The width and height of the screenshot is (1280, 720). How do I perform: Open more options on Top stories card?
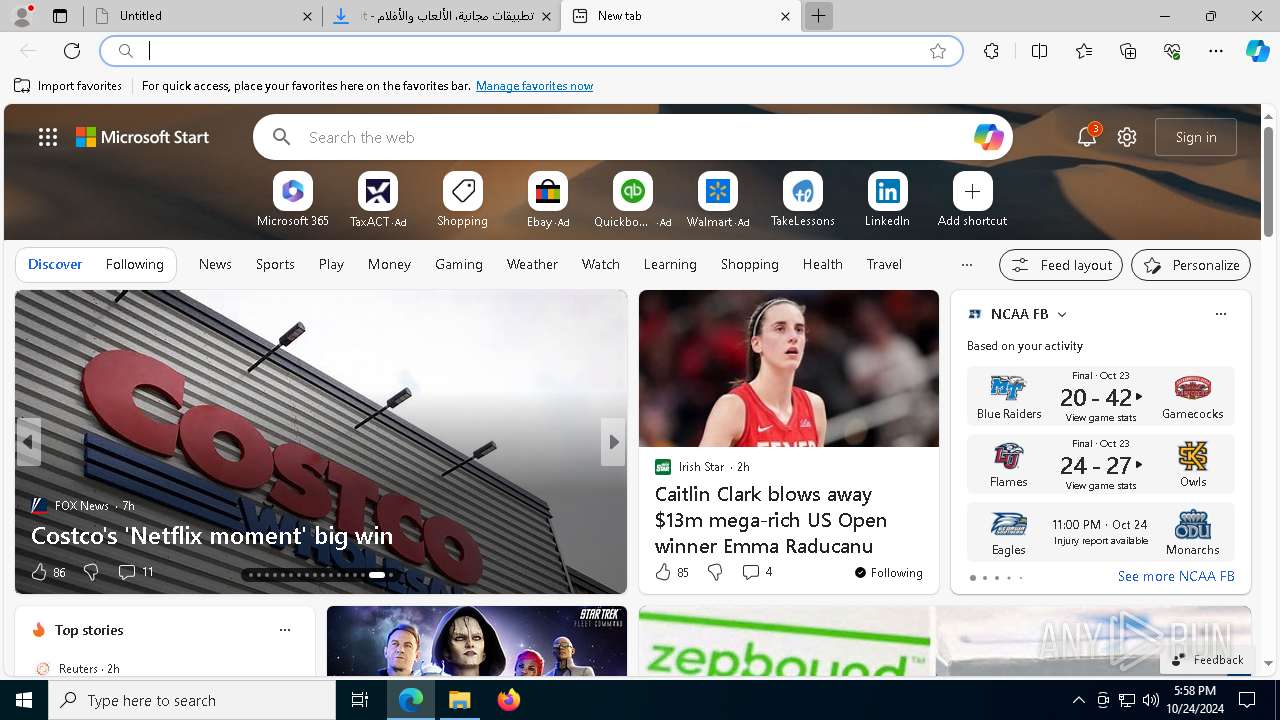[285, 630]
